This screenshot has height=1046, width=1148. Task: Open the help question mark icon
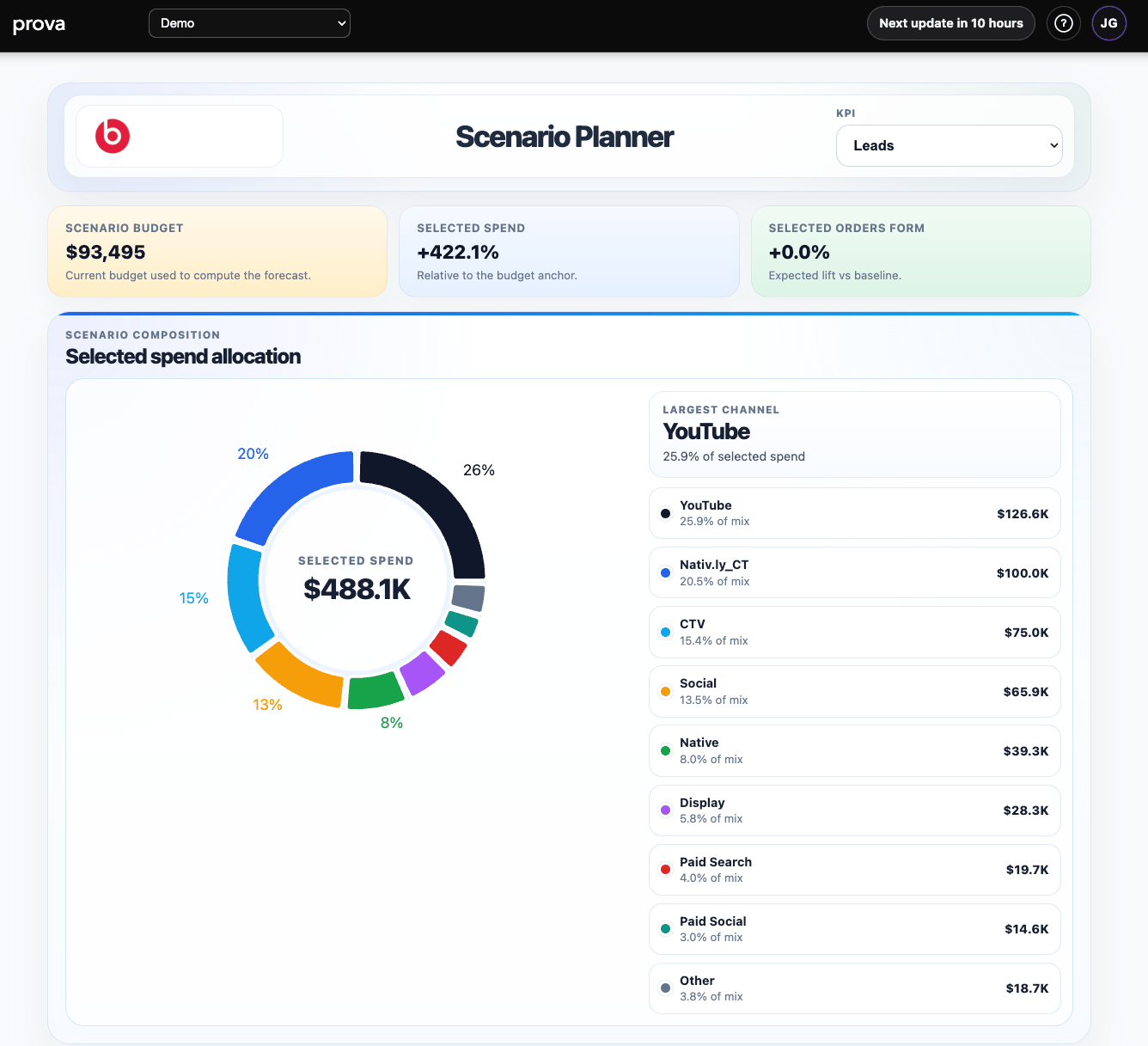[1064, 23]
